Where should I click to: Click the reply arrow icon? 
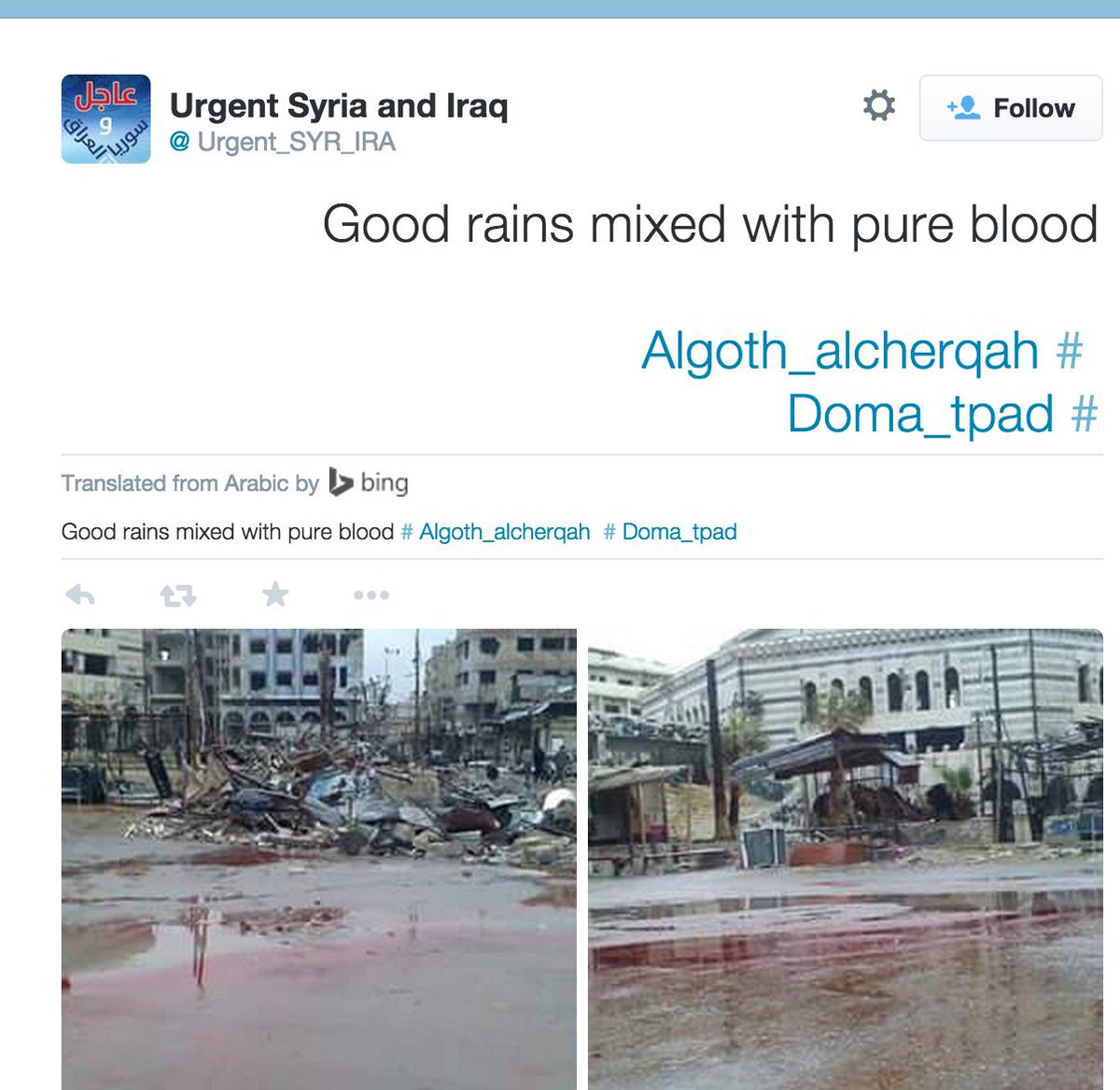coord(80,594)
